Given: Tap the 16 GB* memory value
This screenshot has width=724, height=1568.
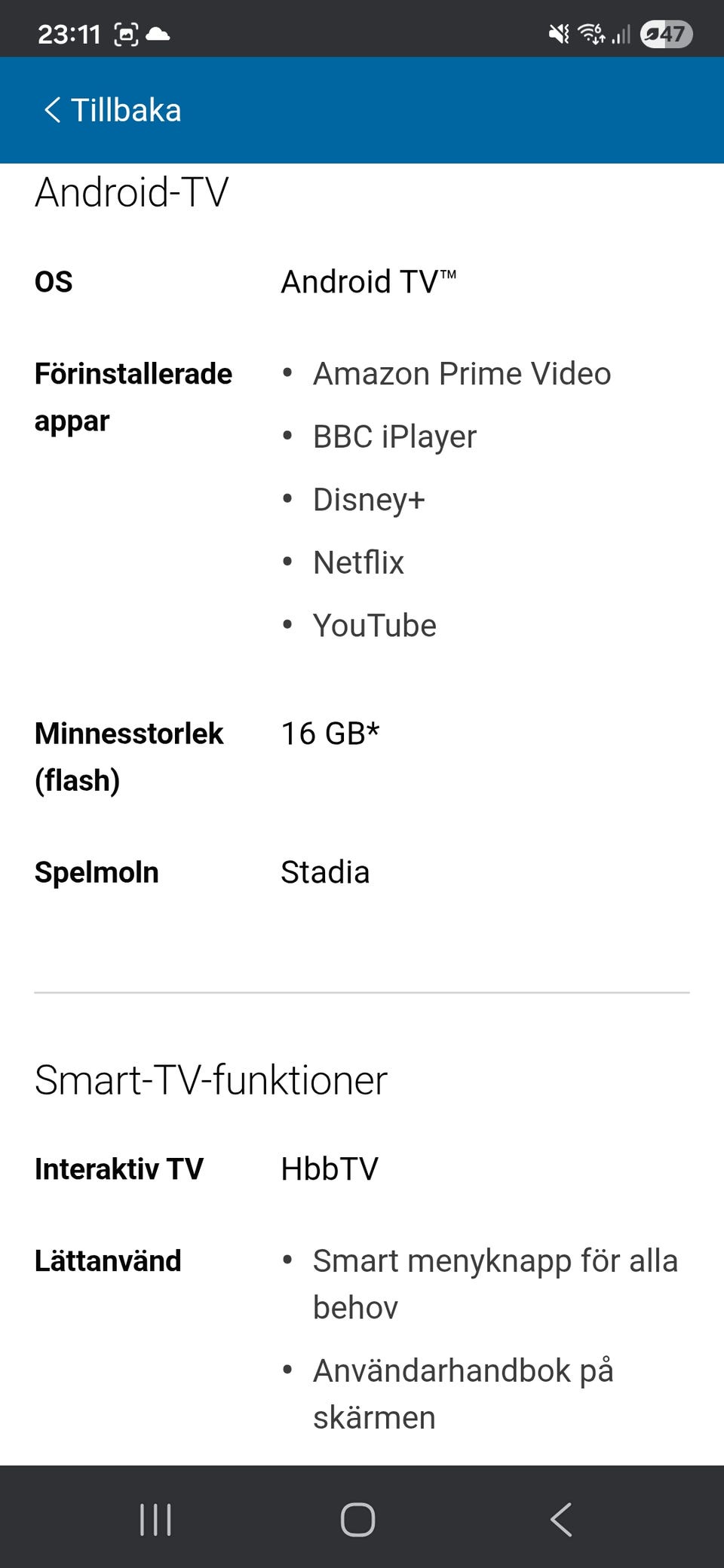Looking at the screenshot, I should tap(330, 733).
